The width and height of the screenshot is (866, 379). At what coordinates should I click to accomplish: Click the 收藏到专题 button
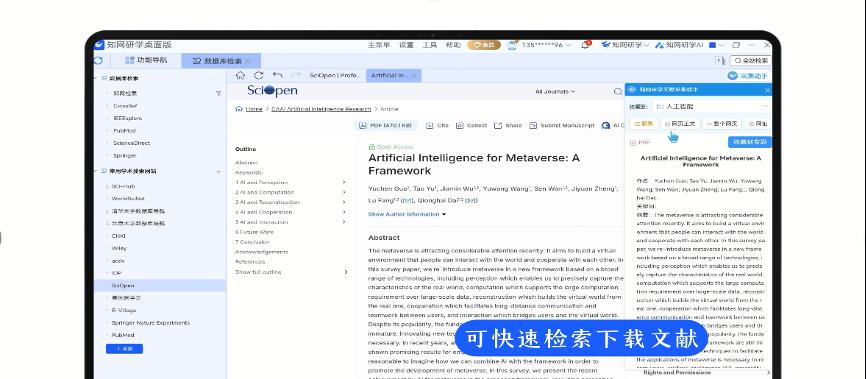[x=749, y=142]
